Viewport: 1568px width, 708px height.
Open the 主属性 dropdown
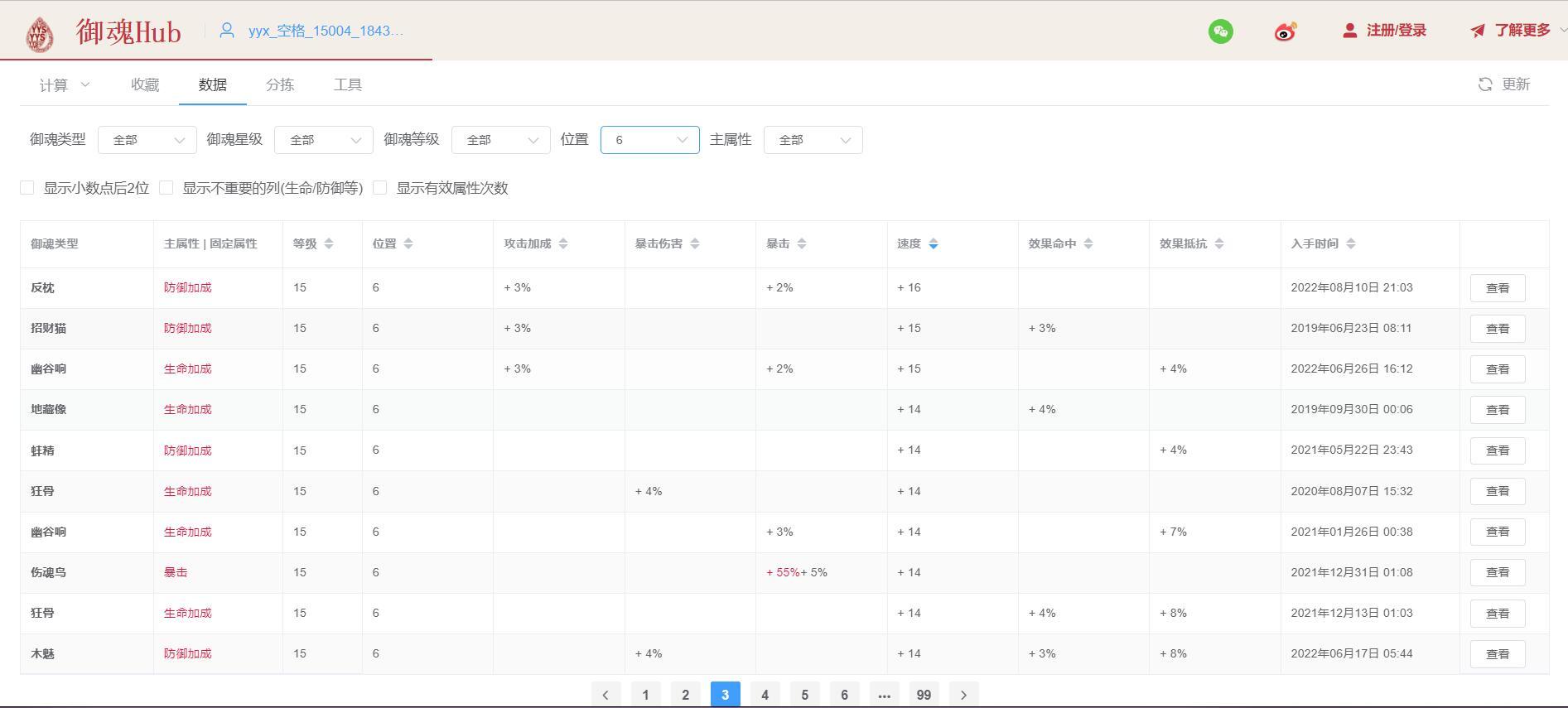pyautogui.click(x=813, y=140)
